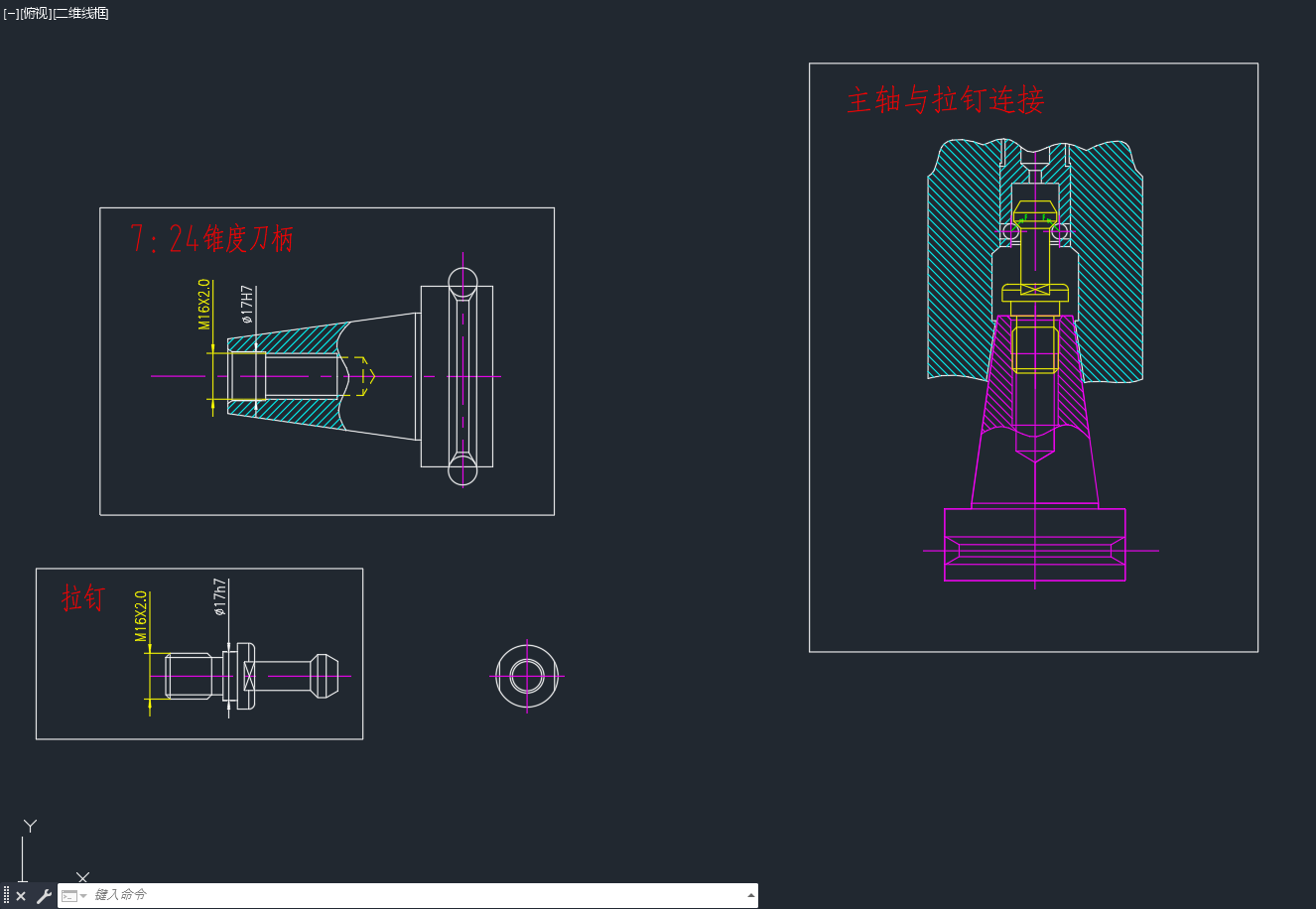Select the 拉钉 title text
This screenshot has height=909, width=1316.
tap(82, 597)
